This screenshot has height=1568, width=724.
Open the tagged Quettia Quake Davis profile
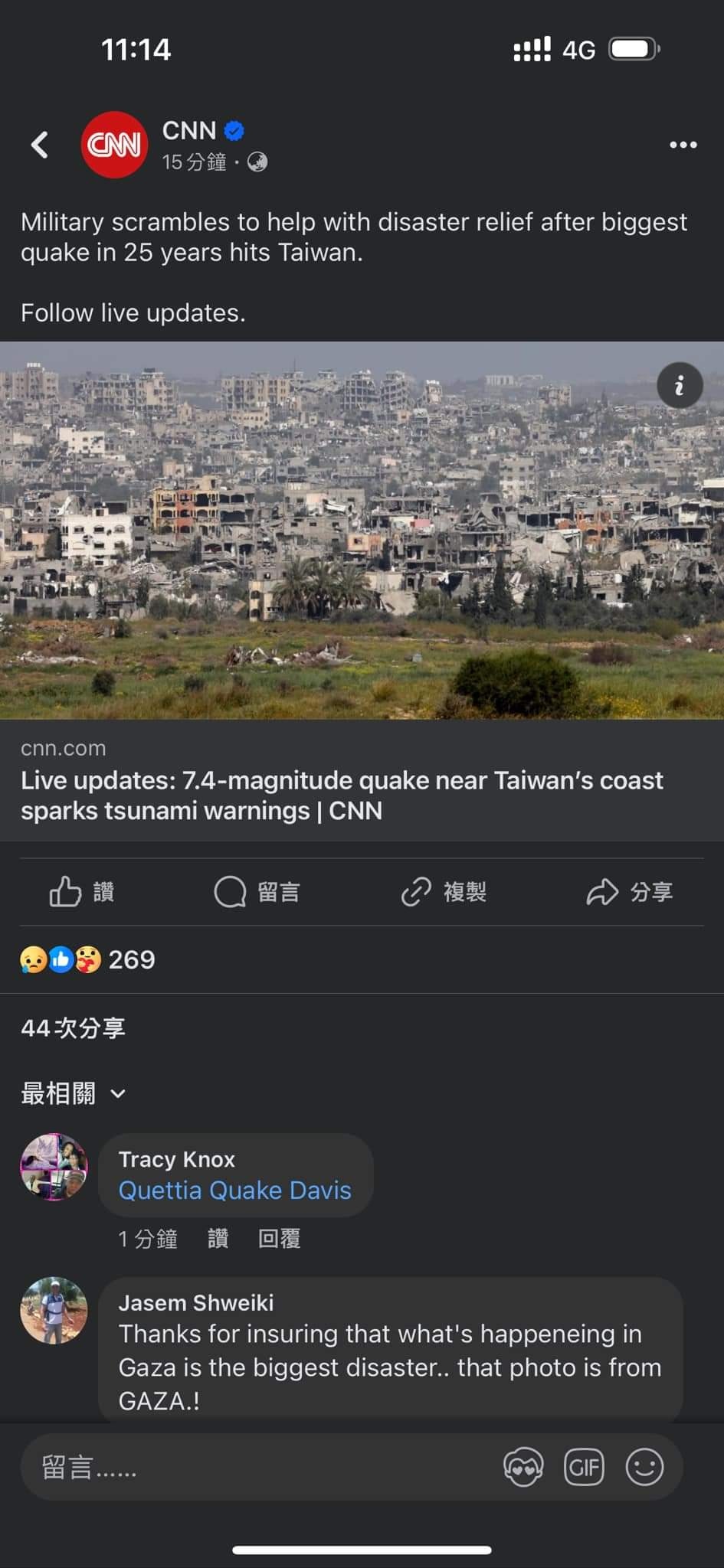click(x=234, y=1191)
